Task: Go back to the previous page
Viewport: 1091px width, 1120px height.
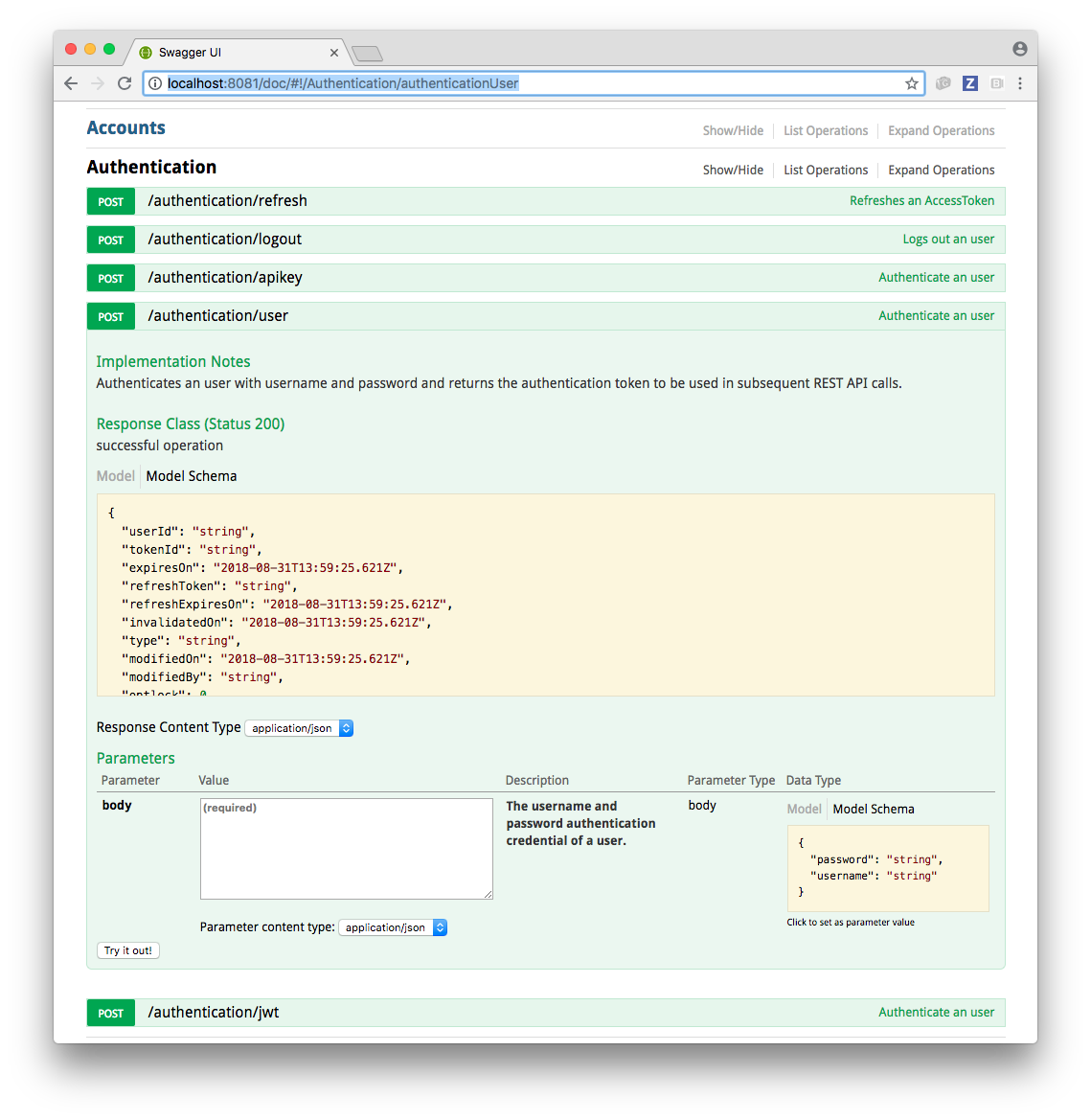Action: click(x=71, y=83)
